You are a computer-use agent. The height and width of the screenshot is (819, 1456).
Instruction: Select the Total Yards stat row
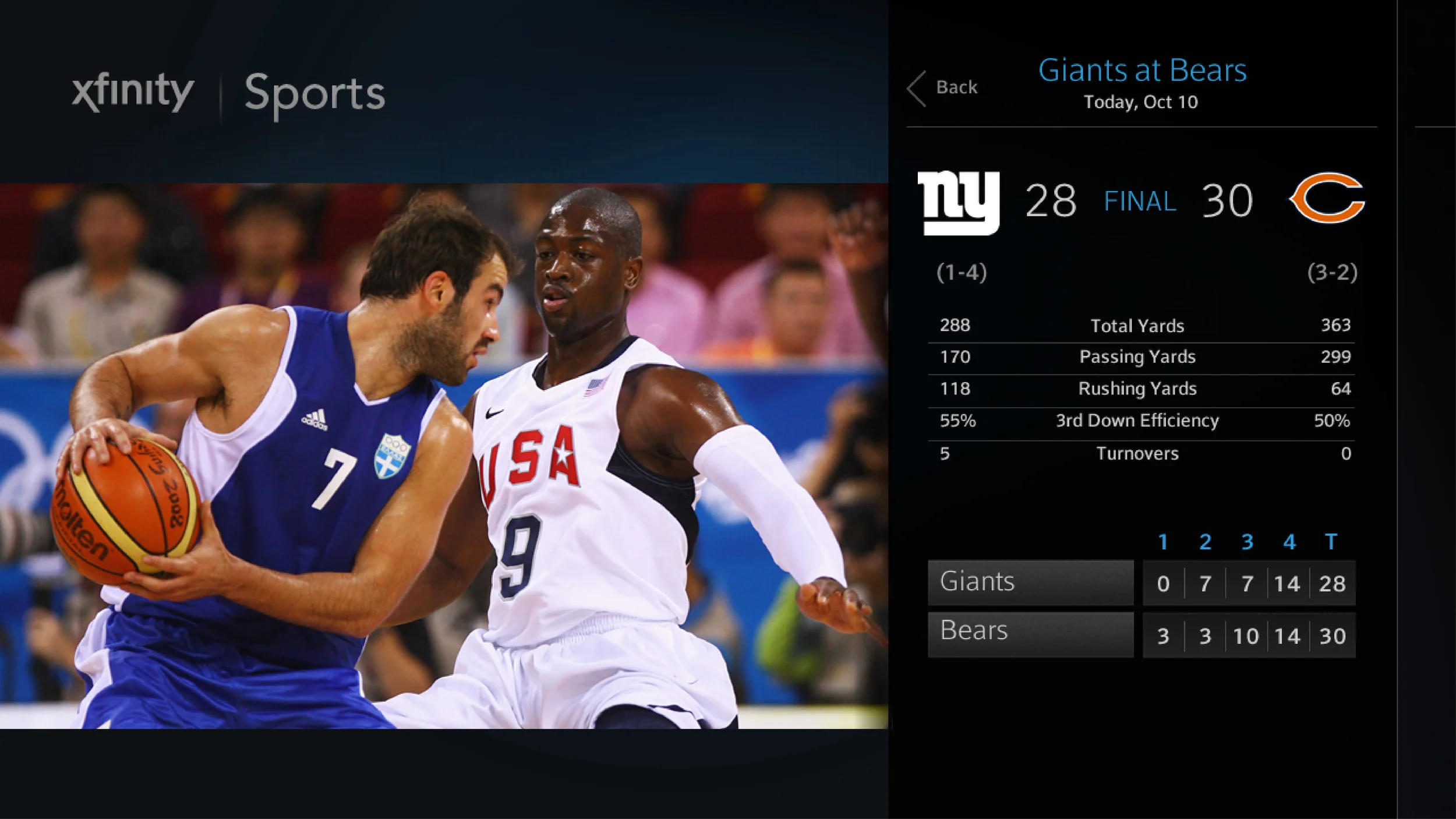[x=1141, y=326]
